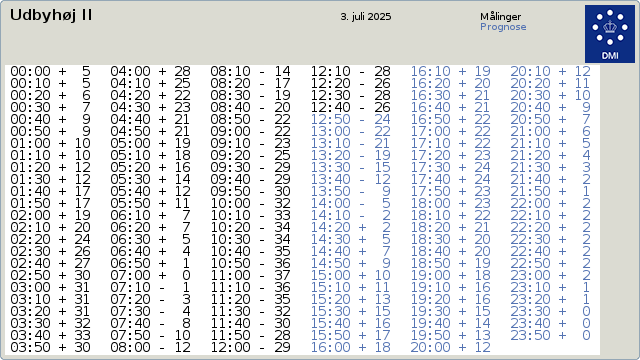Click the date 3. juli 2025
Image resolution: width=640 pixels, height=360 pixels.
pyautogui.click(x=366, y=17)
